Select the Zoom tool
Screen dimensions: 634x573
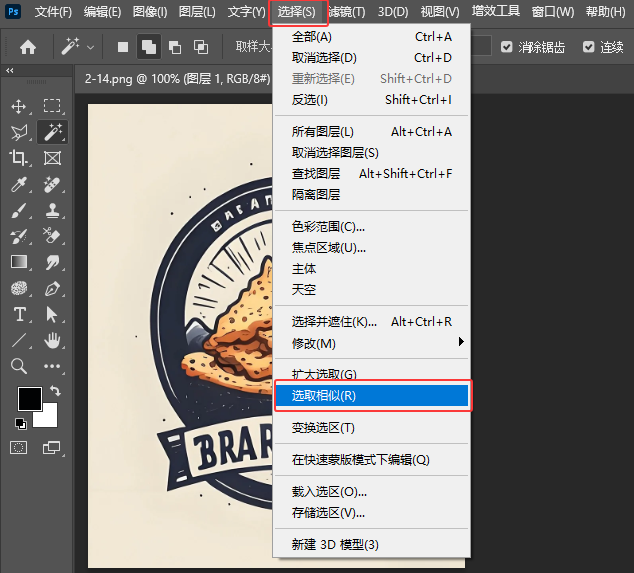[19, 366]
